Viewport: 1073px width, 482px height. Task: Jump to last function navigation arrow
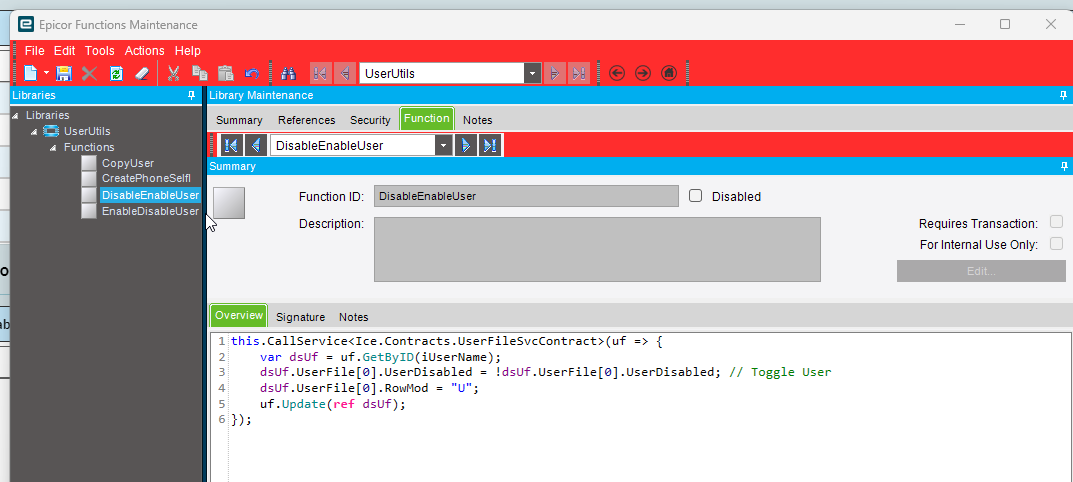(x=490, y=145)
